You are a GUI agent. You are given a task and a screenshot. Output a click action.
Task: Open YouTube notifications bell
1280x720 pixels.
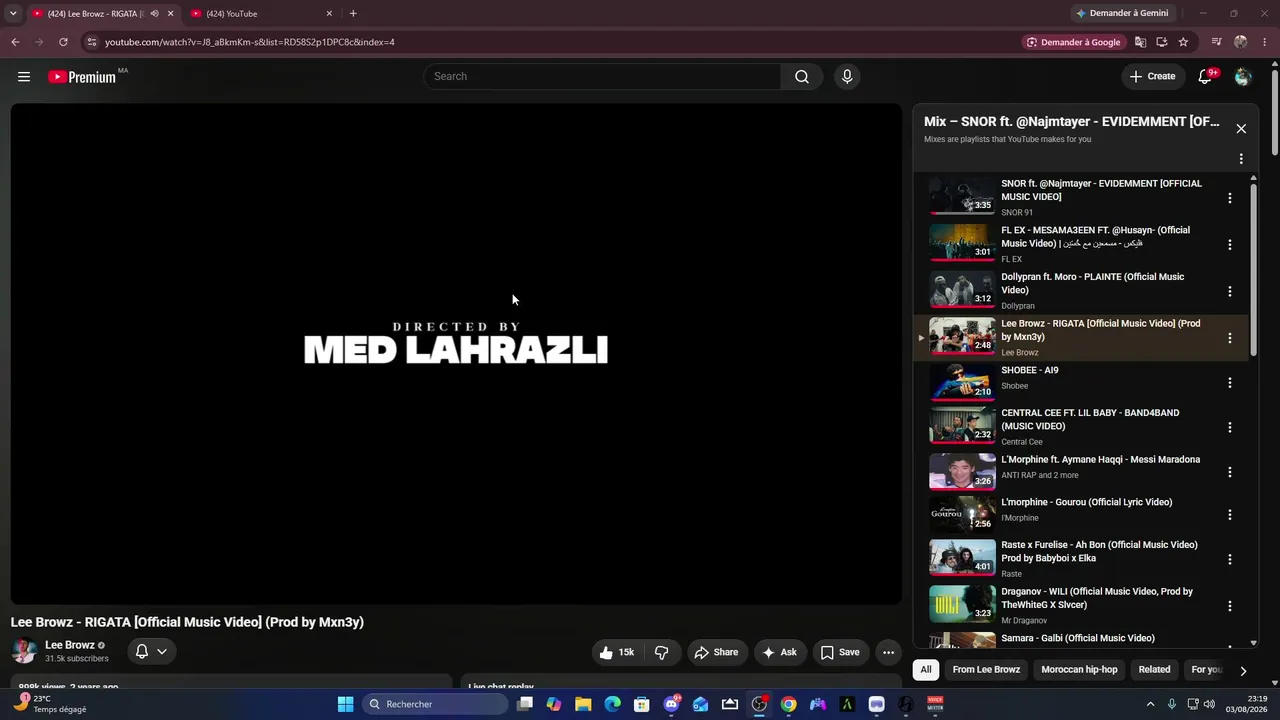(x=1205, y=77)
